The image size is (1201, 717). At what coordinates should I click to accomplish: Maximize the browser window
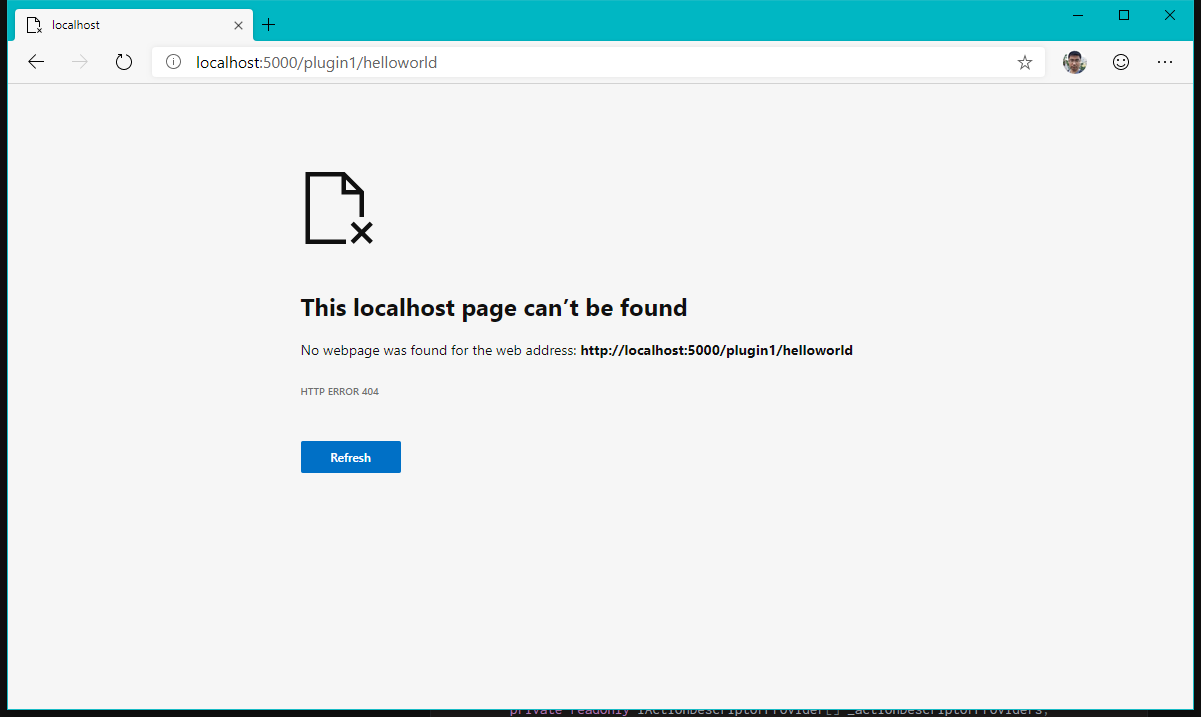point(1124,15)
